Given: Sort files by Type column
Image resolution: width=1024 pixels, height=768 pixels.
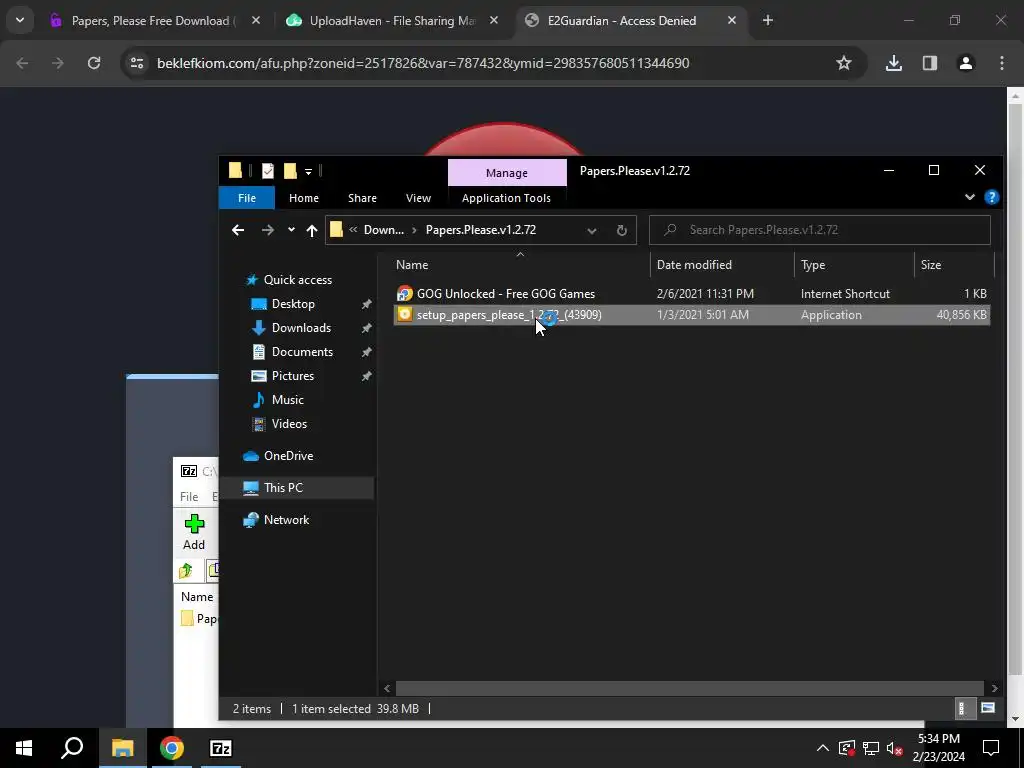Looking at the screenshot, I should tap(812, 264).
